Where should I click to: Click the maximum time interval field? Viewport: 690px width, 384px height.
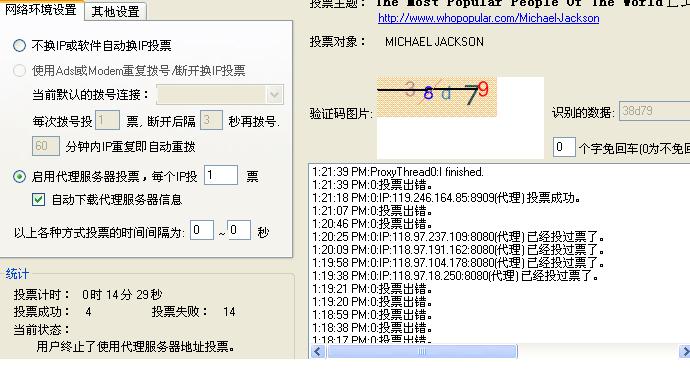coord(239,230)
